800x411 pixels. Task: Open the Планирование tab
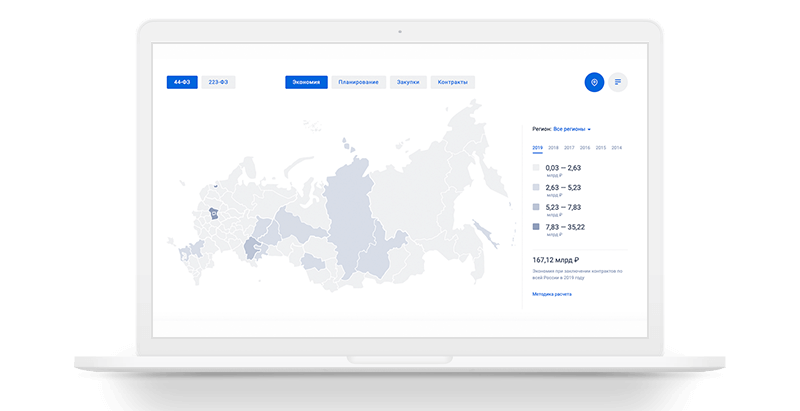click(359, 82)
